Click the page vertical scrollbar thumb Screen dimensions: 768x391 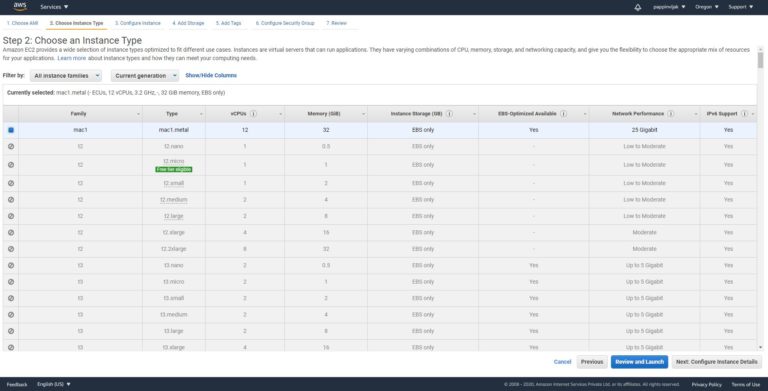coord(760,60)
